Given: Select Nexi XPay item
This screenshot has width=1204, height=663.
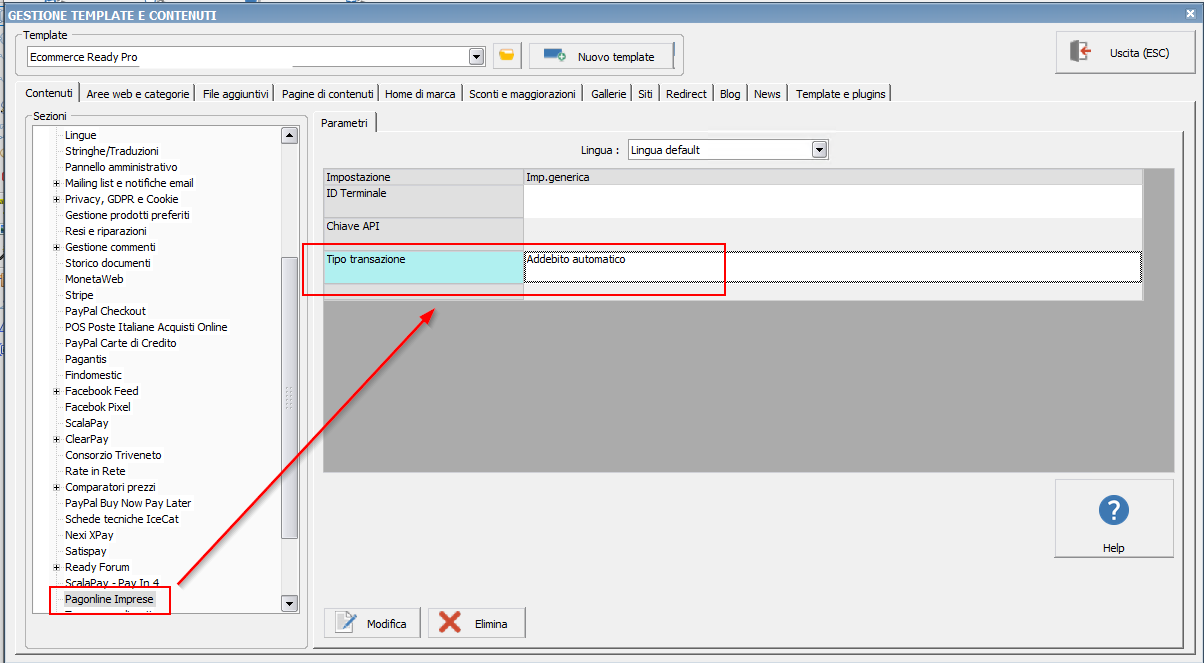Looking at the screenshot, I should tap(89, 535).
